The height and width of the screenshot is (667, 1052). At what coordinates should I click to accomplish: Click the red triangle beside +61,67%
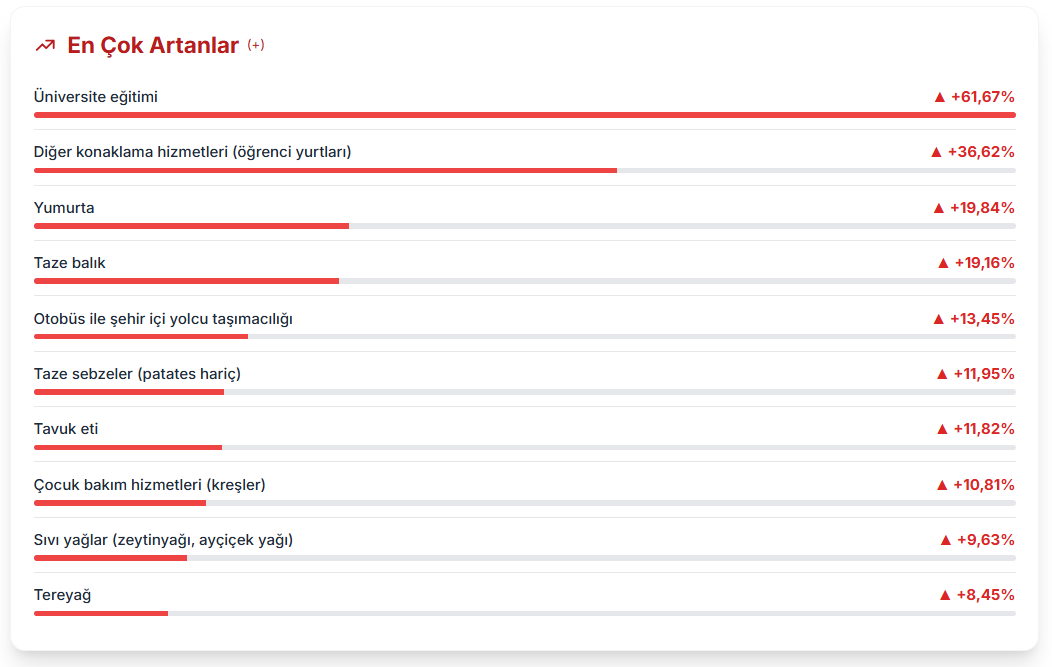[x=940, y=97]
